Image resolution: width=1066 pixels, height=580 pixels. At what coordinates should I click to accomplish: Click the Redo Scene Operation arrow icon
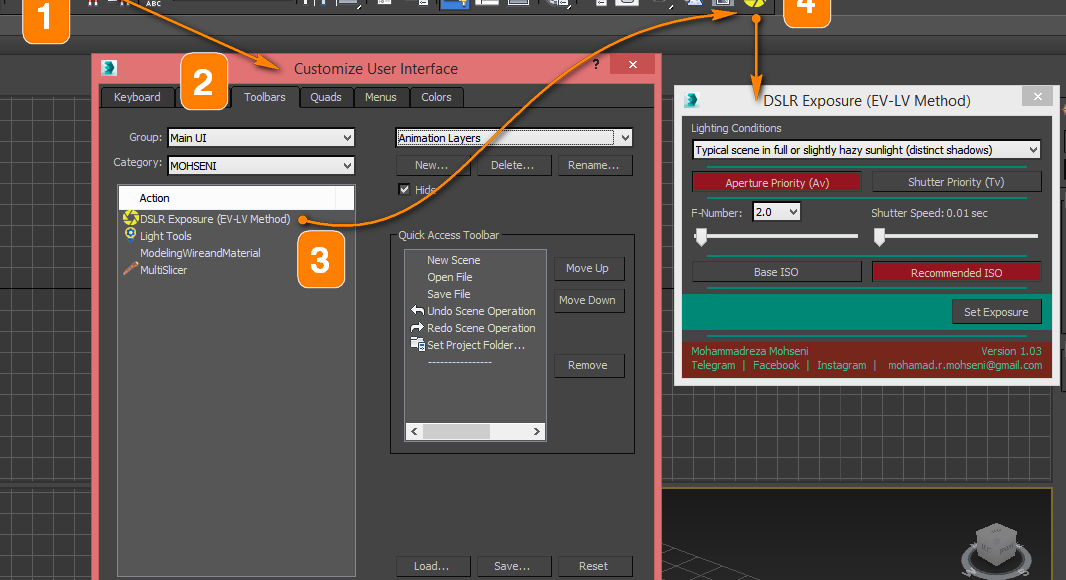point(417,328)
